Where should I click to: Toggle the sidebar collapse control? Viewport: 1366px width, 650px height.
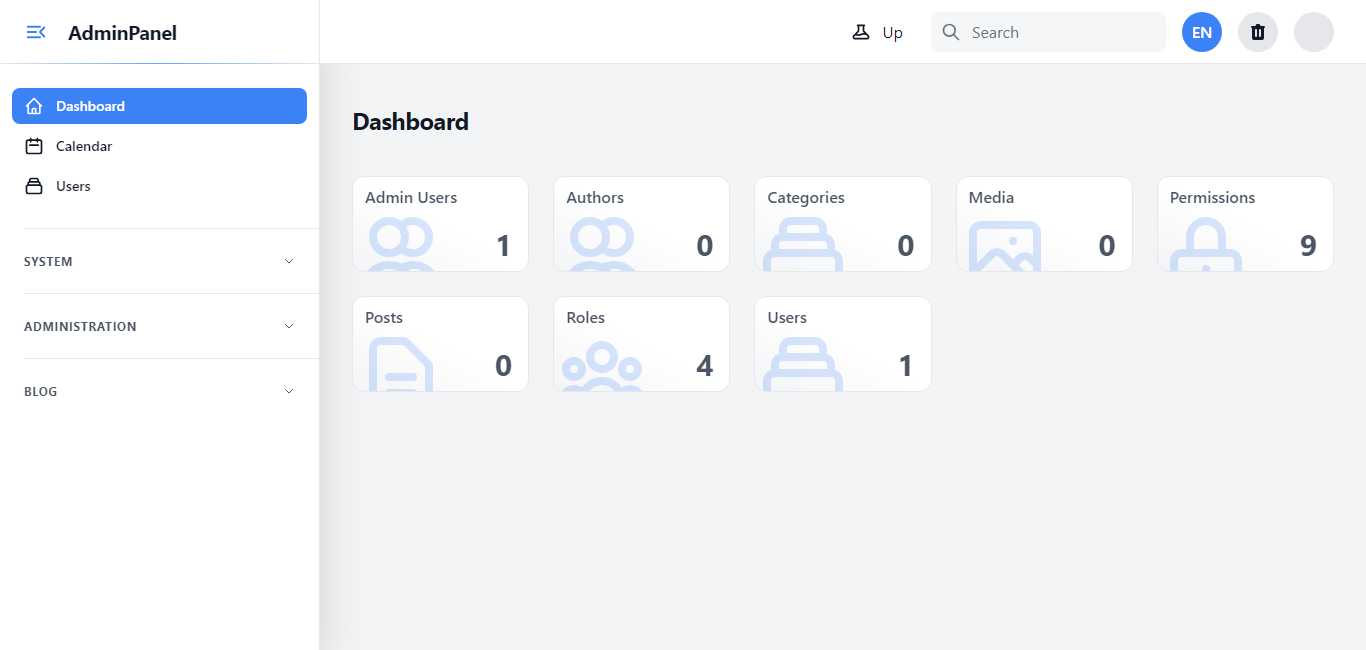(x=36, y=32)
